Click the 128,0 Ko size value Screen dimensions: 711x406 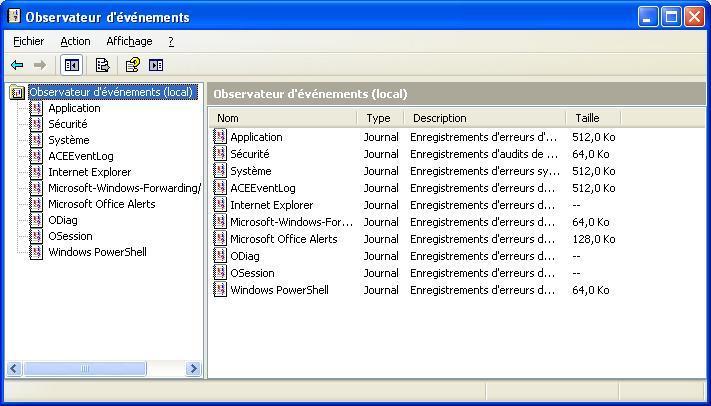point(594,239)
